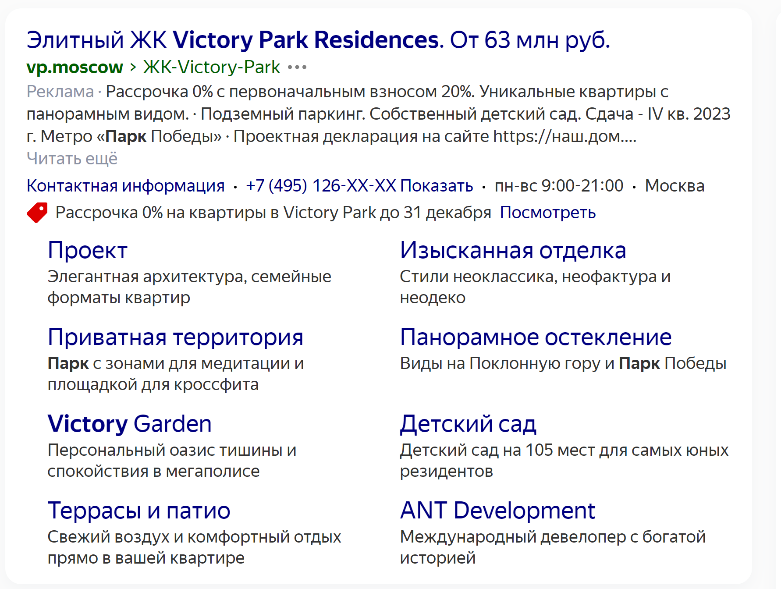
Task: Open the ANT Development sitelink
Action: click(498, 511)
